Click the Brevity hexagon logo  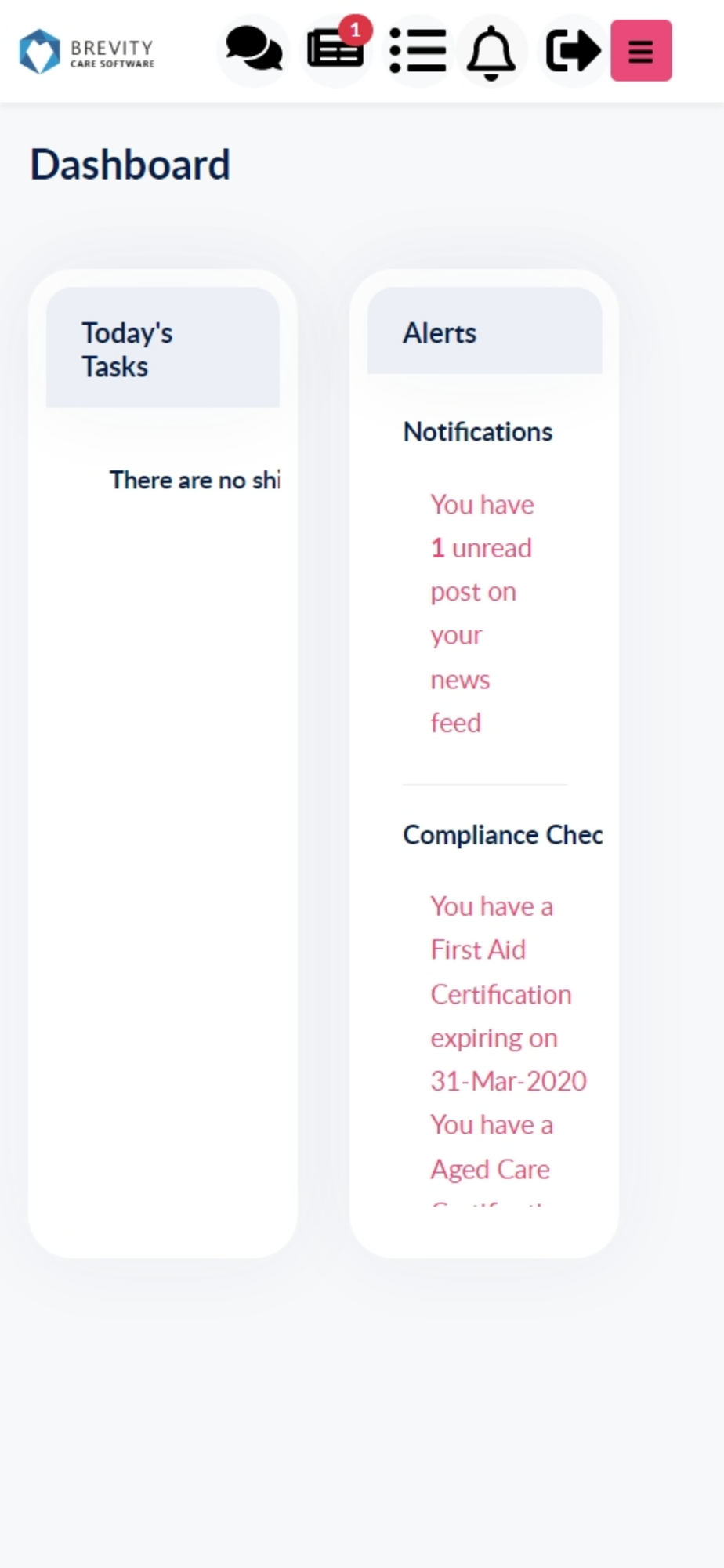click(x=39, y=52)
